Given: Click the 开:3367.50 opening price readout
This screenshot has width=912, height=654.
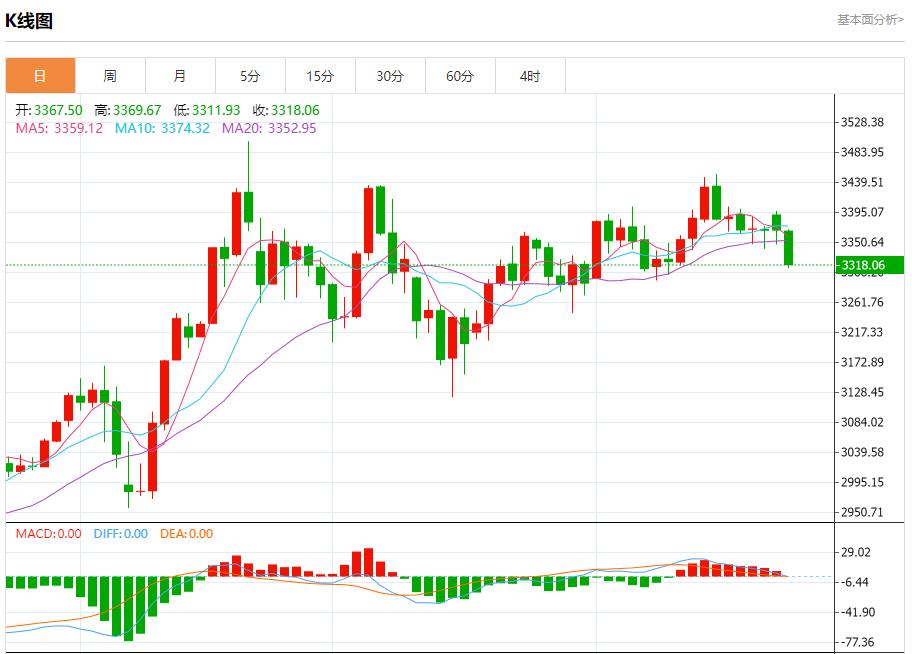Looking at the screenshot, I should tap(48, 110).
